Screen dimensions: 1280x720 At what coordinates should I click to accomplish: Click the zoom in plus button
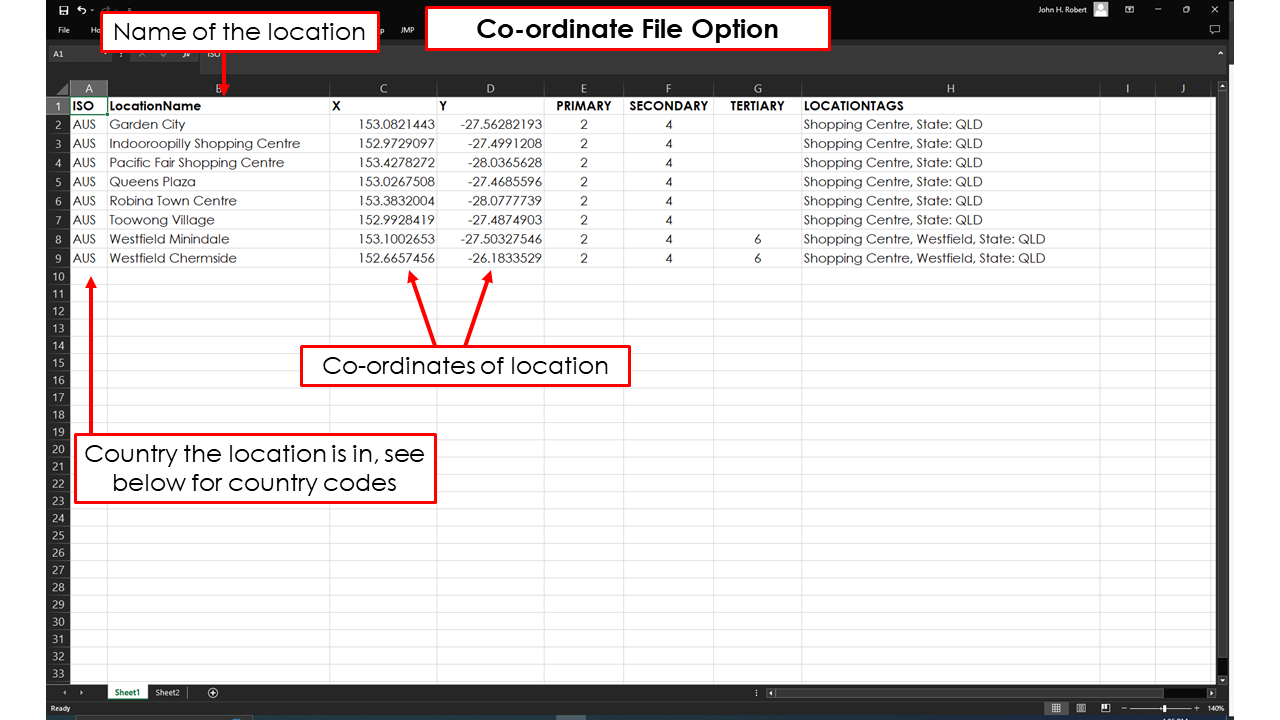[x=1197, y=708]
